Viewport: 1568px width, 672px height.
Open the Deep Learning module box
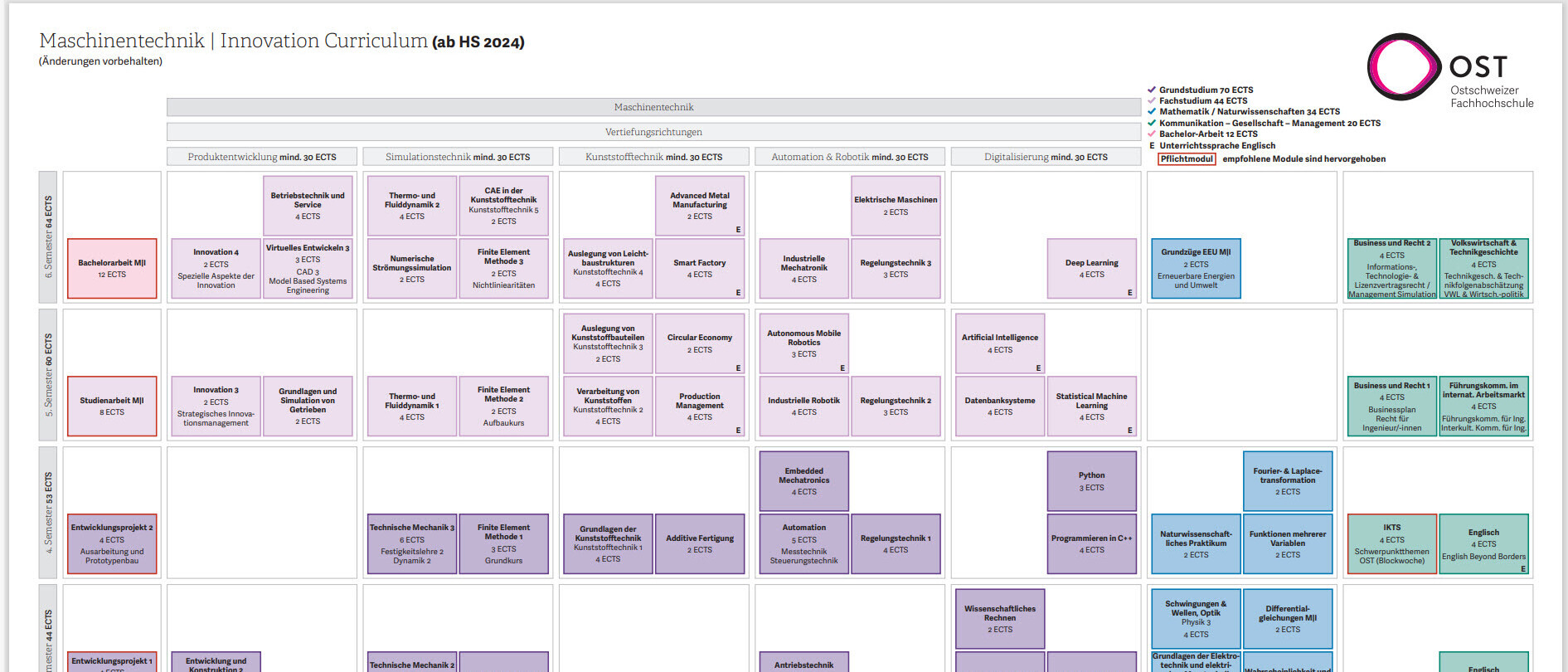pos(1091,269)
